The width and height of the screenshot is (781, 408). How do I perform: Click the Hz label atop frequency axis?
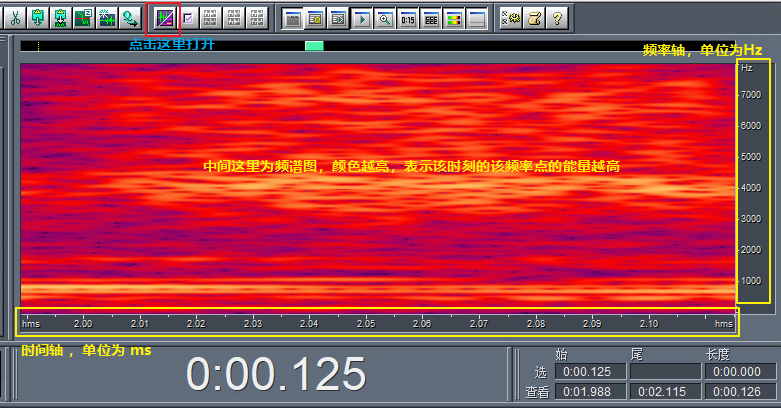point(747,68)
